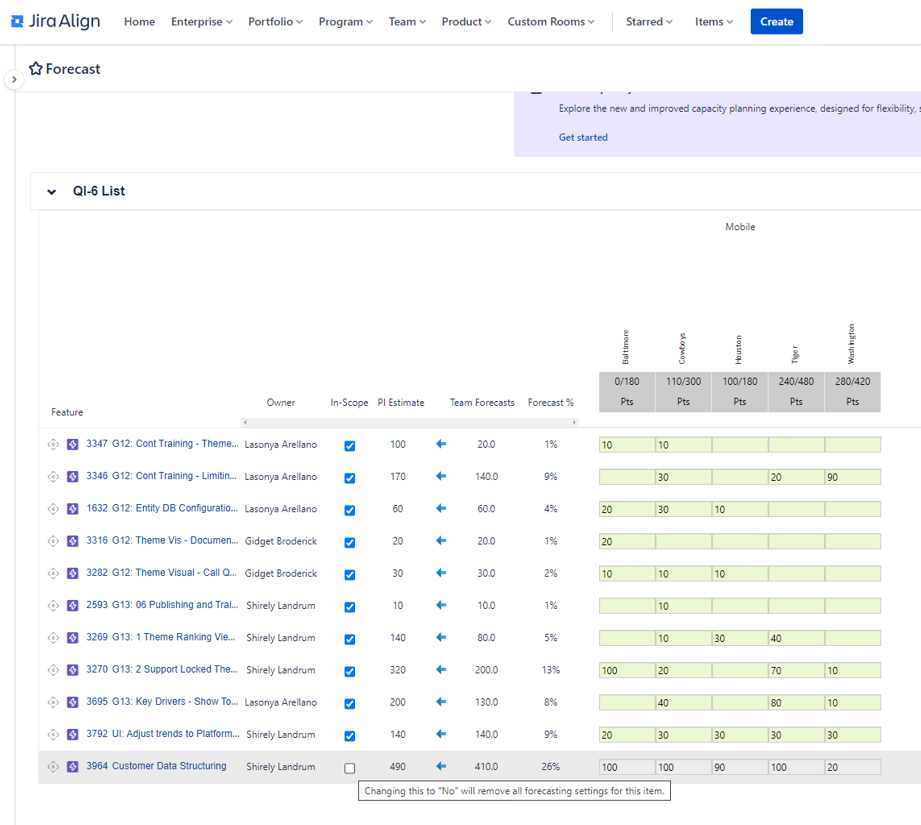Click the blue arrow for feature 1632

tap(441, 509)
